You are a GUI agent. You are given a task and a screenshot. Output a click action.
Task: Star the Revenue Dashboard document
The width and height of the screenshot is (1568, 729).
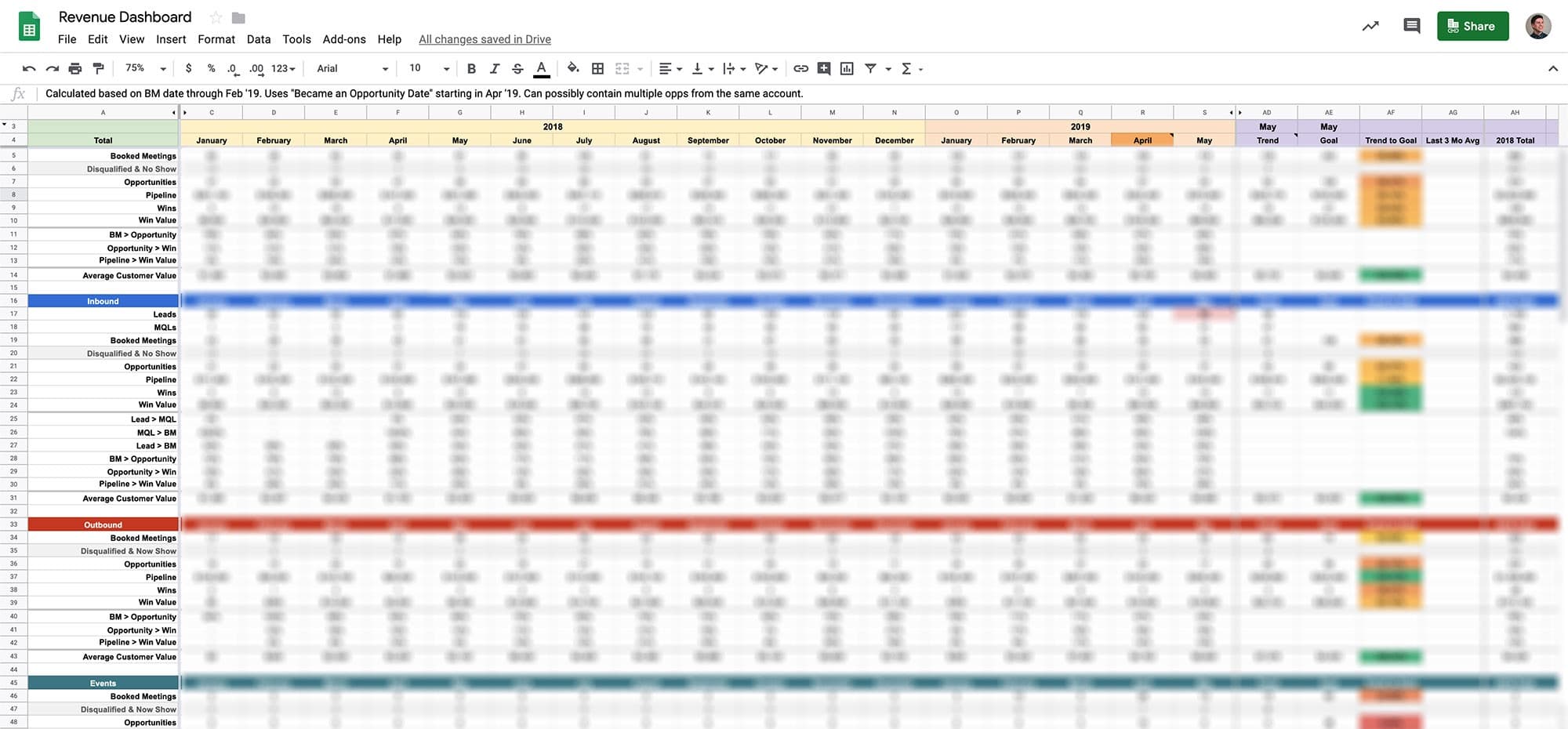[x=216, y=17]
